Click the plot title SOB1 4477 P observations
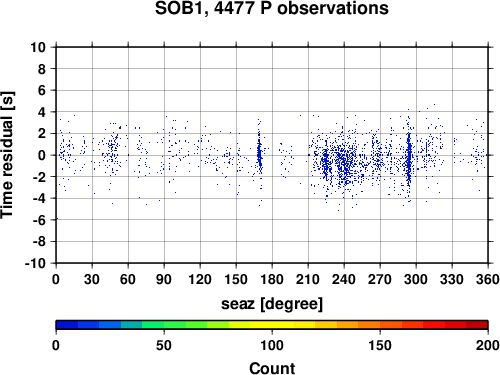 pyautogui.click(x=272, y=8)
